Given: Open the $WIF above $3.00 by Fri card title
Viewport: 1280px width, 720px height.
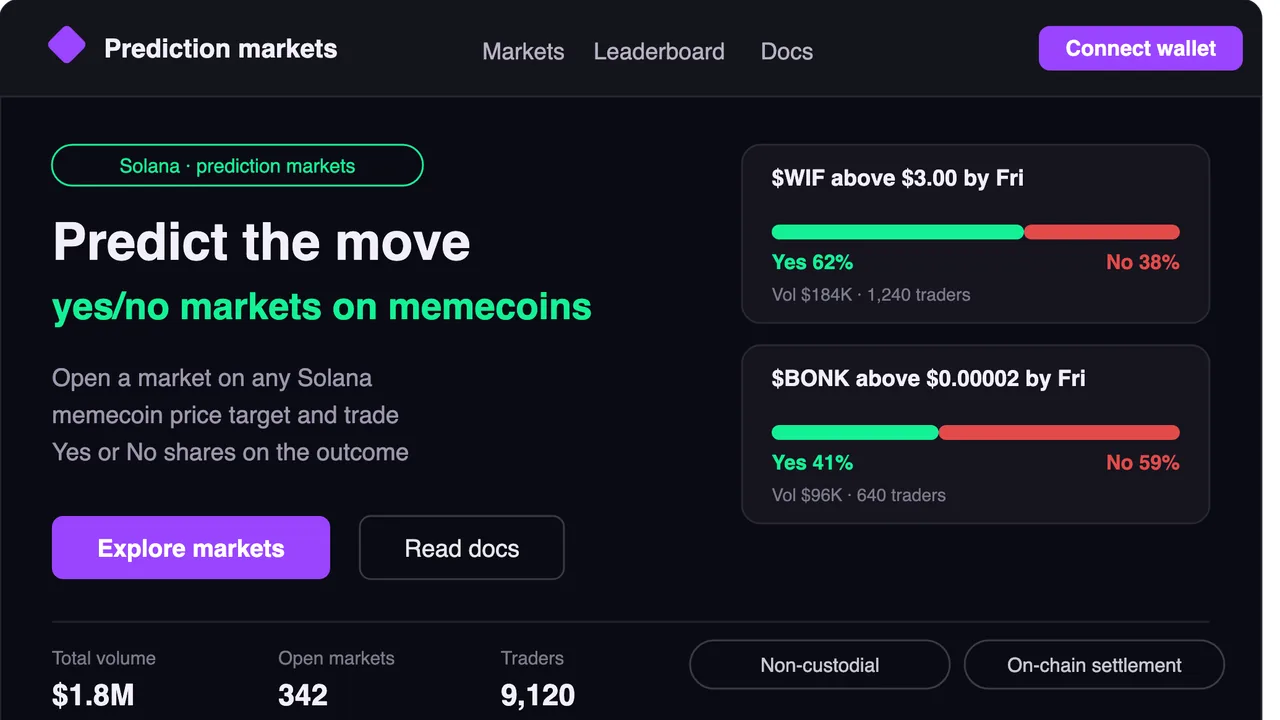Looking at the screenshot, I should click(897, 178).
